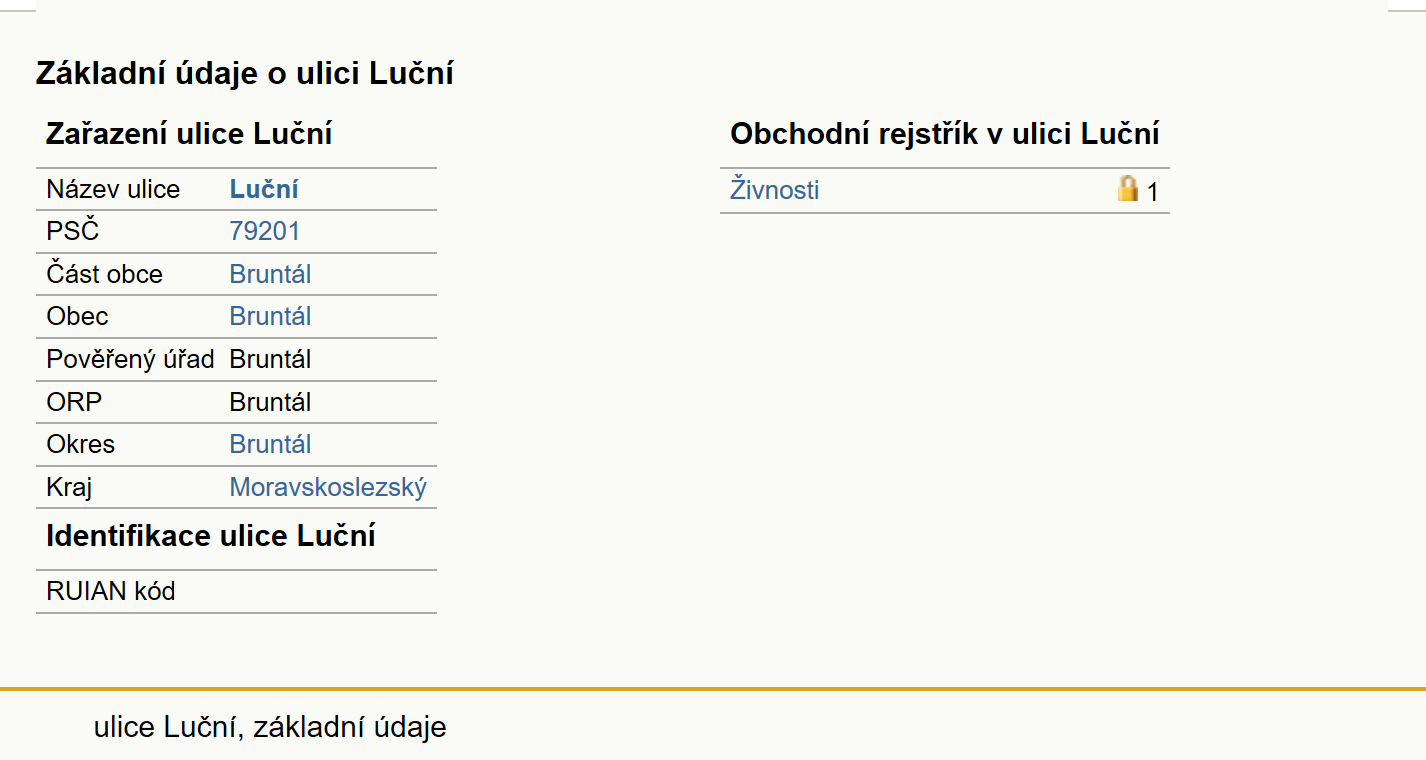The height and width of the screenshot is (760, 1426).
Task: Open Bruntál link in Okres row
Action: click(270, 444)
